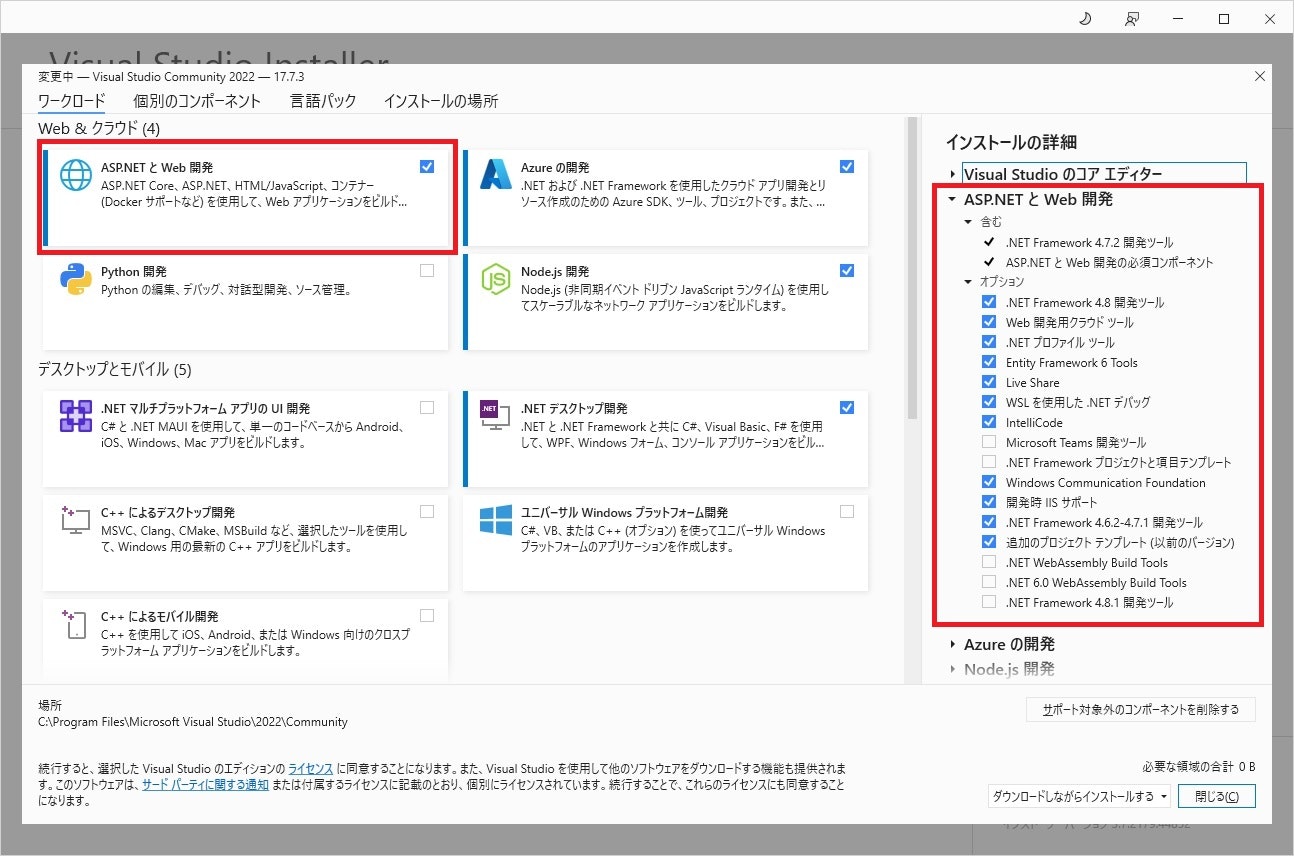1294x856 pixels.
Task: Click the デスクトップとモバイル (5) heading
Action: pyautogui.click(x=115, y=369)
